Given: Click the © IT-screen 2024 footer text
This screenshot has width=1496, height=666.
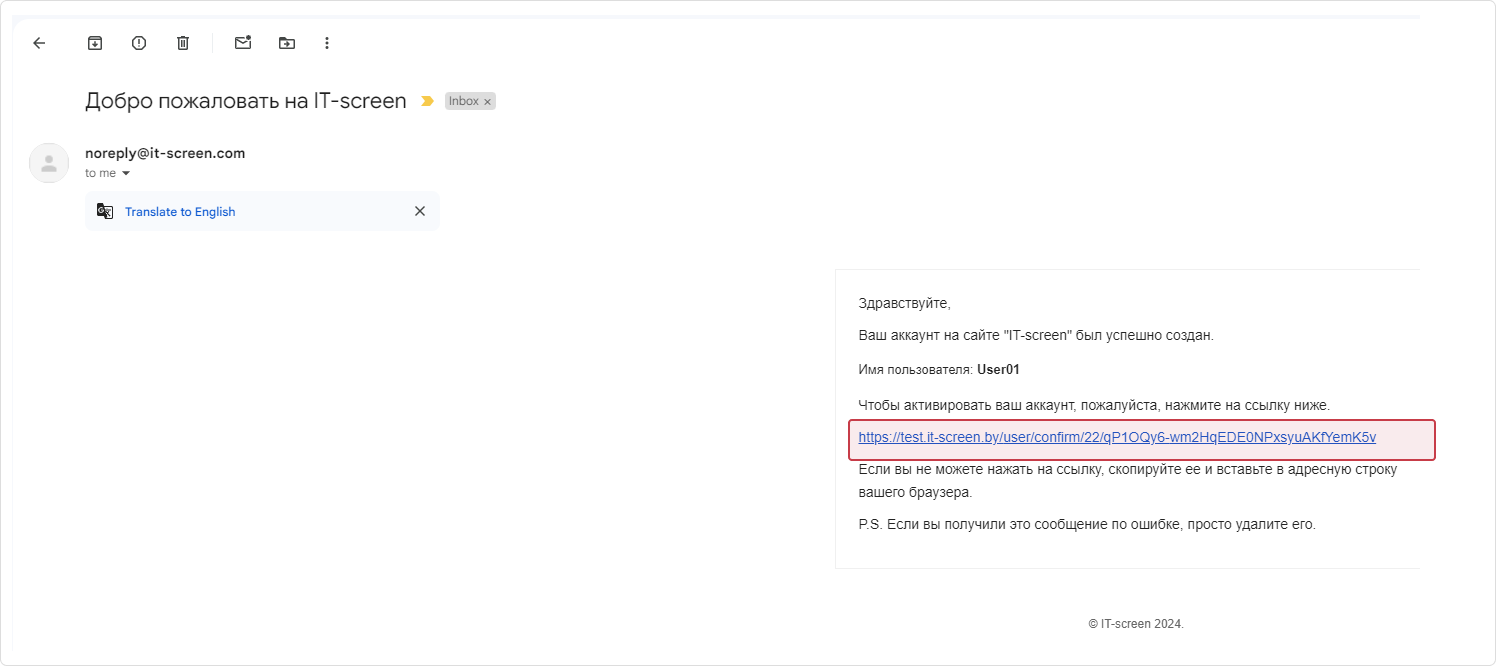Looking at the screenshot, I should click(x=1136, y=623).
